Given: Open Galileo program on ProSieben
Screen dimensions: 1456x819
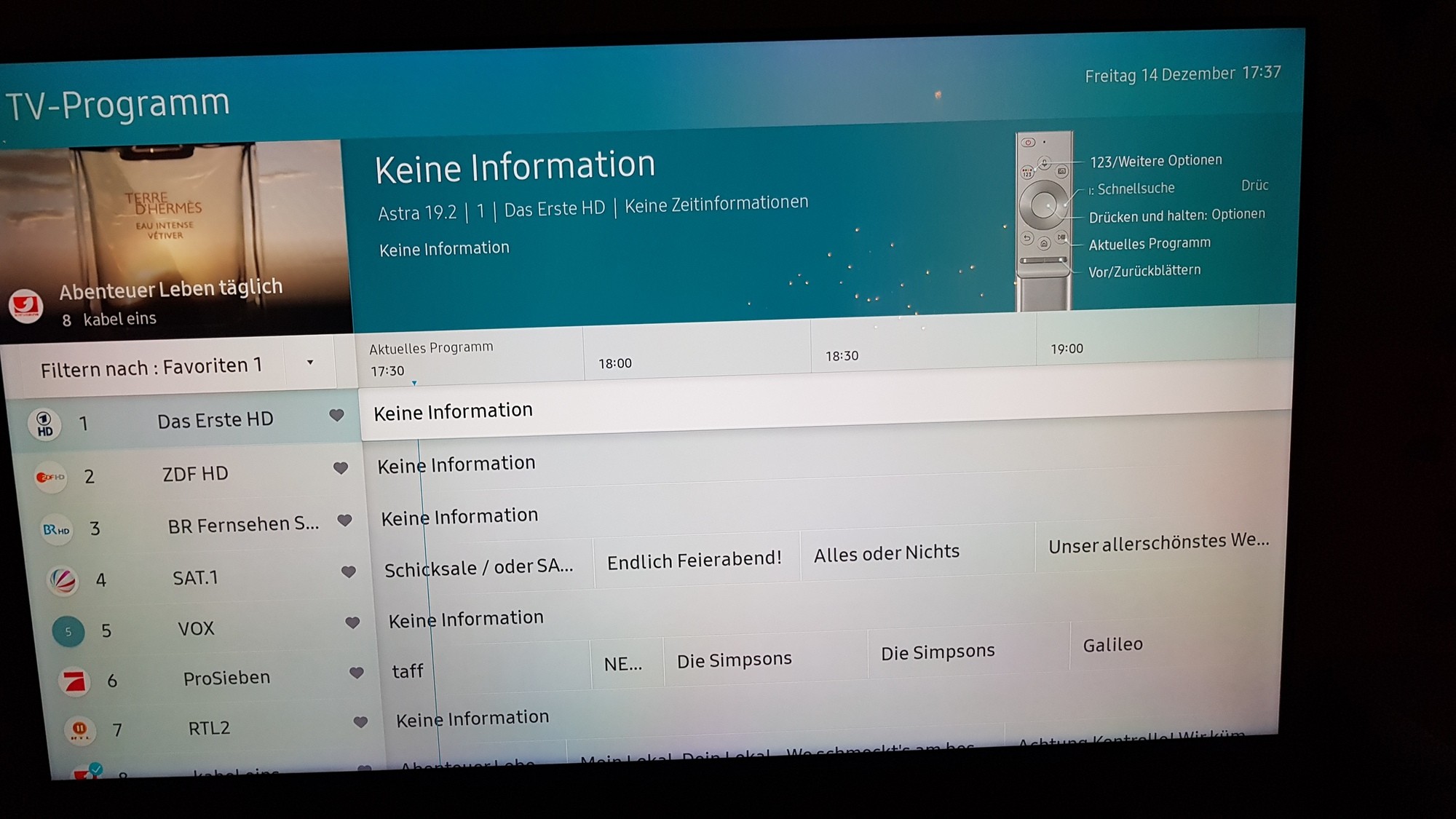Looking at the screenshot, I should (x=1174, y=644).
